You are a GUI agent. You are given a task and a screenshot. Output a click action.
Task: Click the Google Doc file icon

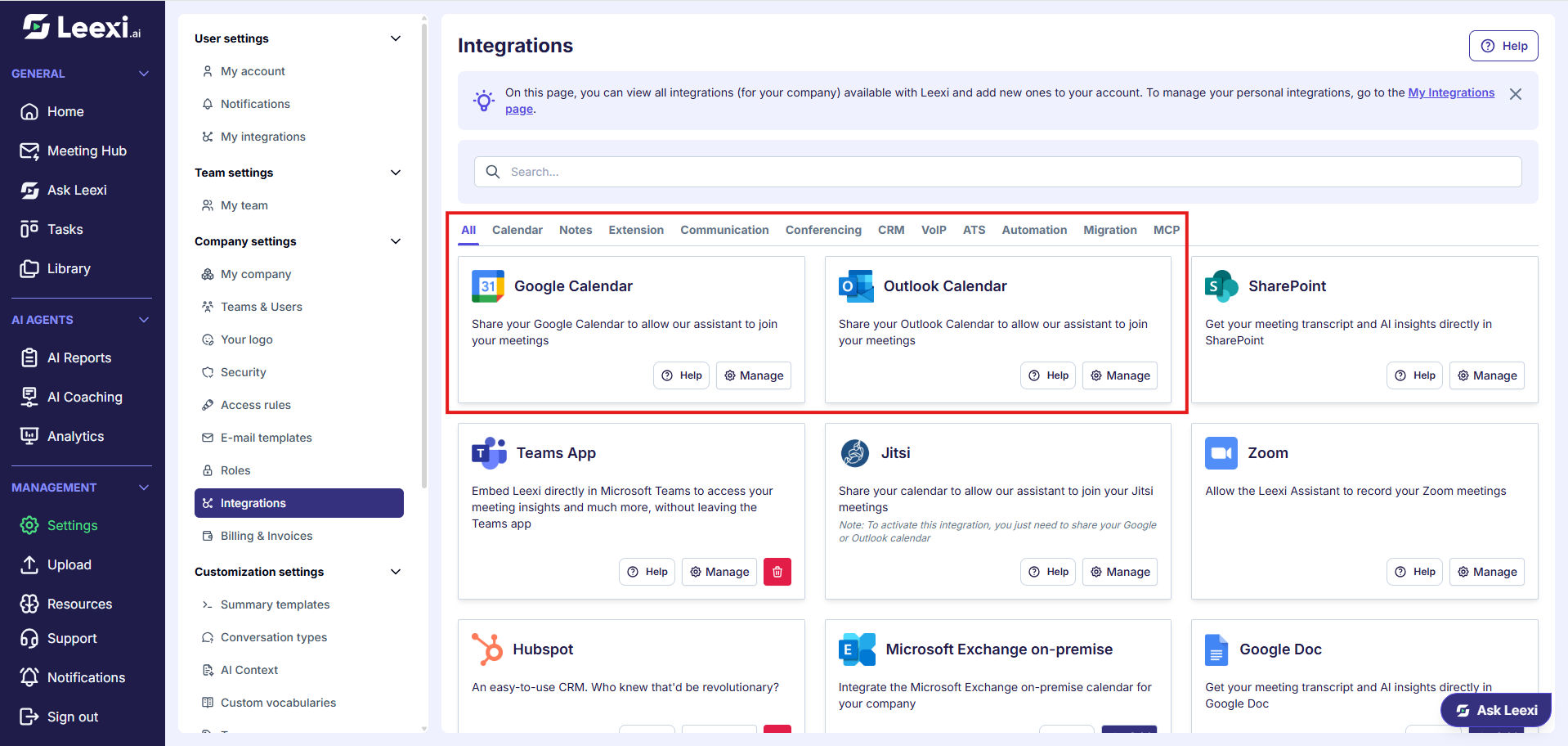1216,649
